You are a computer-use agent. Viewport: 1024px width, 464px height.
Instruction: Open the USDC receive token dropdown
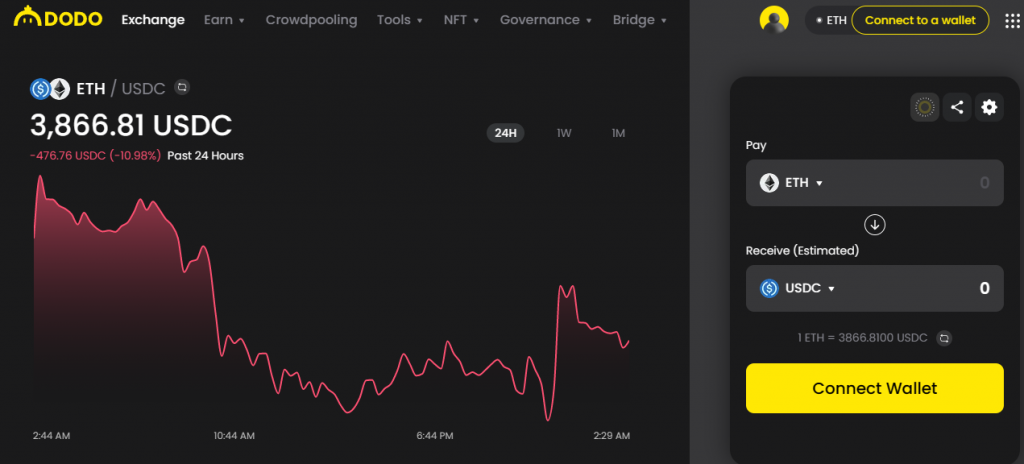coord(797,288)
